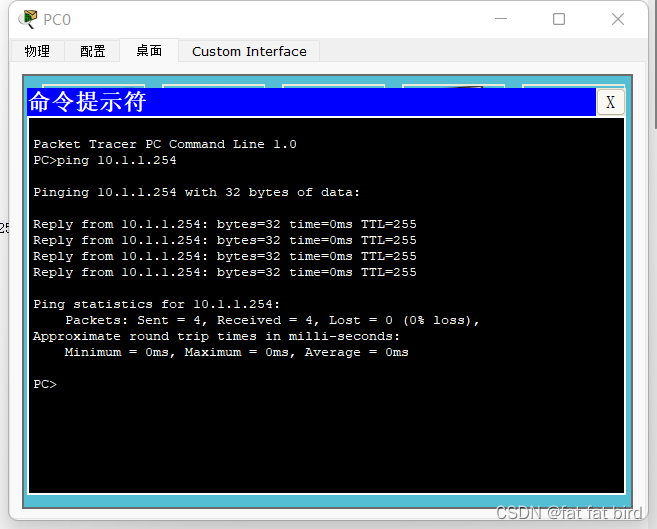Click the 命令提示符 blue title bar
Image resolution: width=657 pixels, height=529 pixels.
[x=300, y=102]
